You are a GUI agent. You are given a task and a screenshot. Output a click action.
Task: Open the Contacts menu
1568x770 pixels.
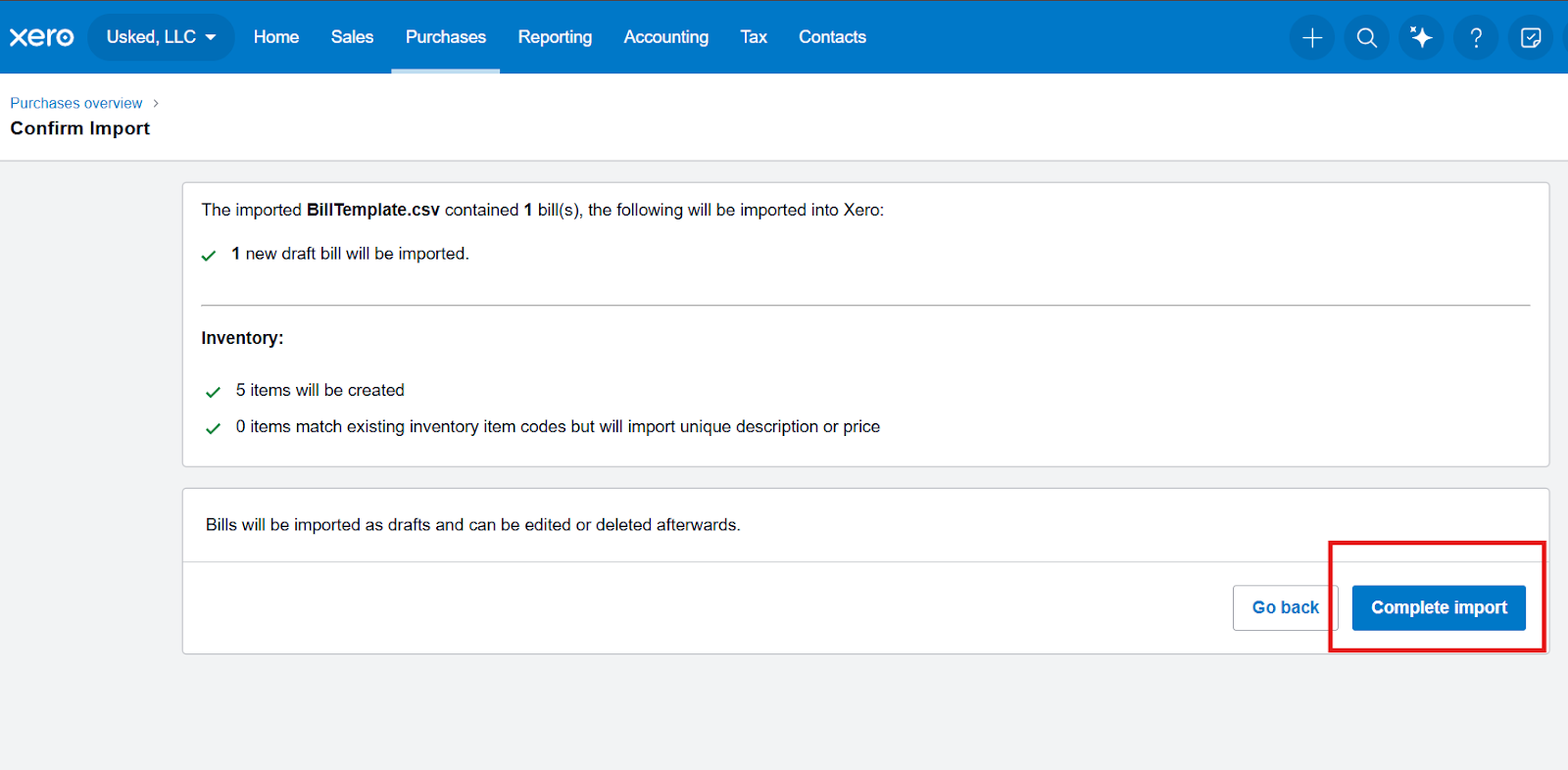tap(832, 37)
